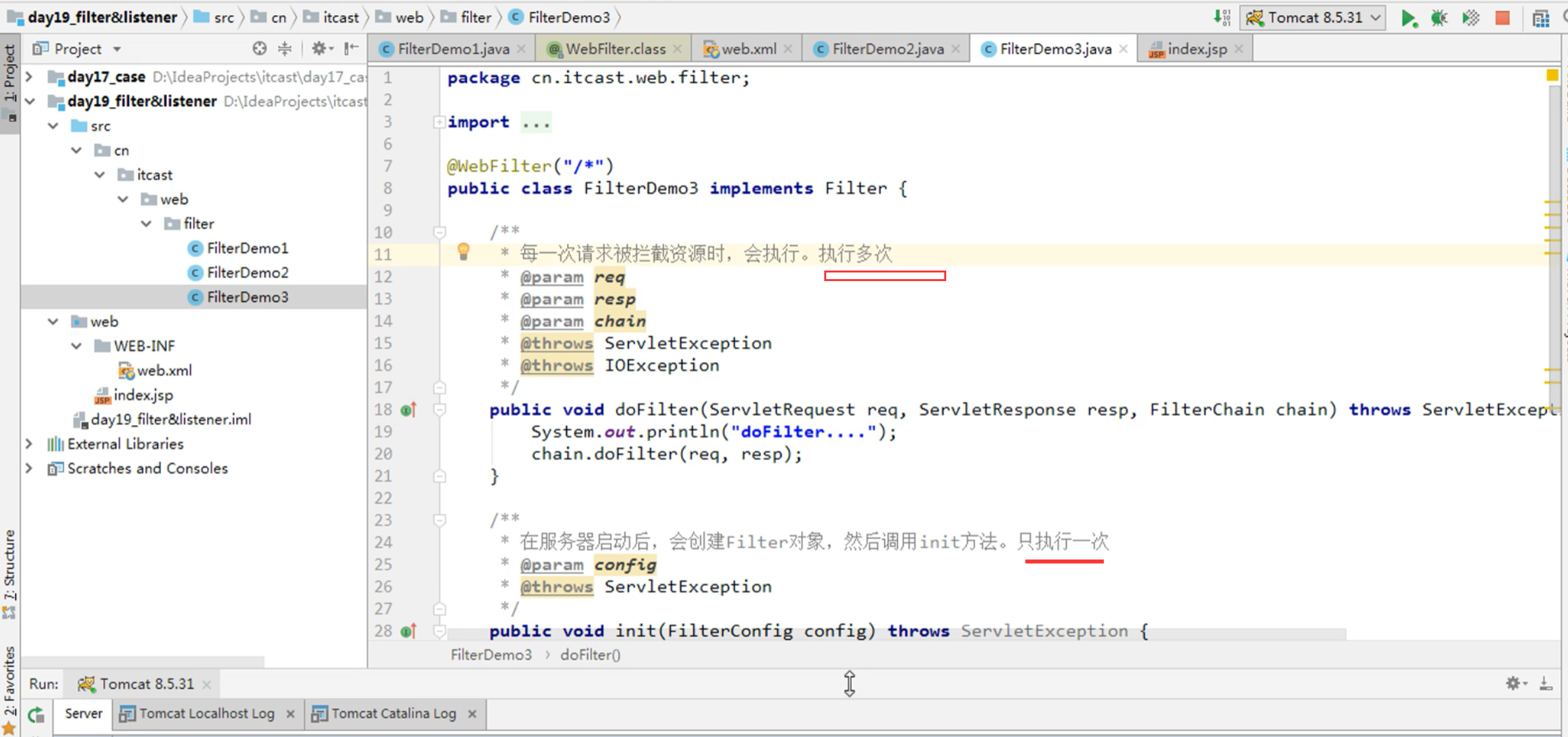This screenshot has height=737, width=1568.
Task: Toggle fold marker at line 10 Javadoc
Action: [x=439, y=232]
